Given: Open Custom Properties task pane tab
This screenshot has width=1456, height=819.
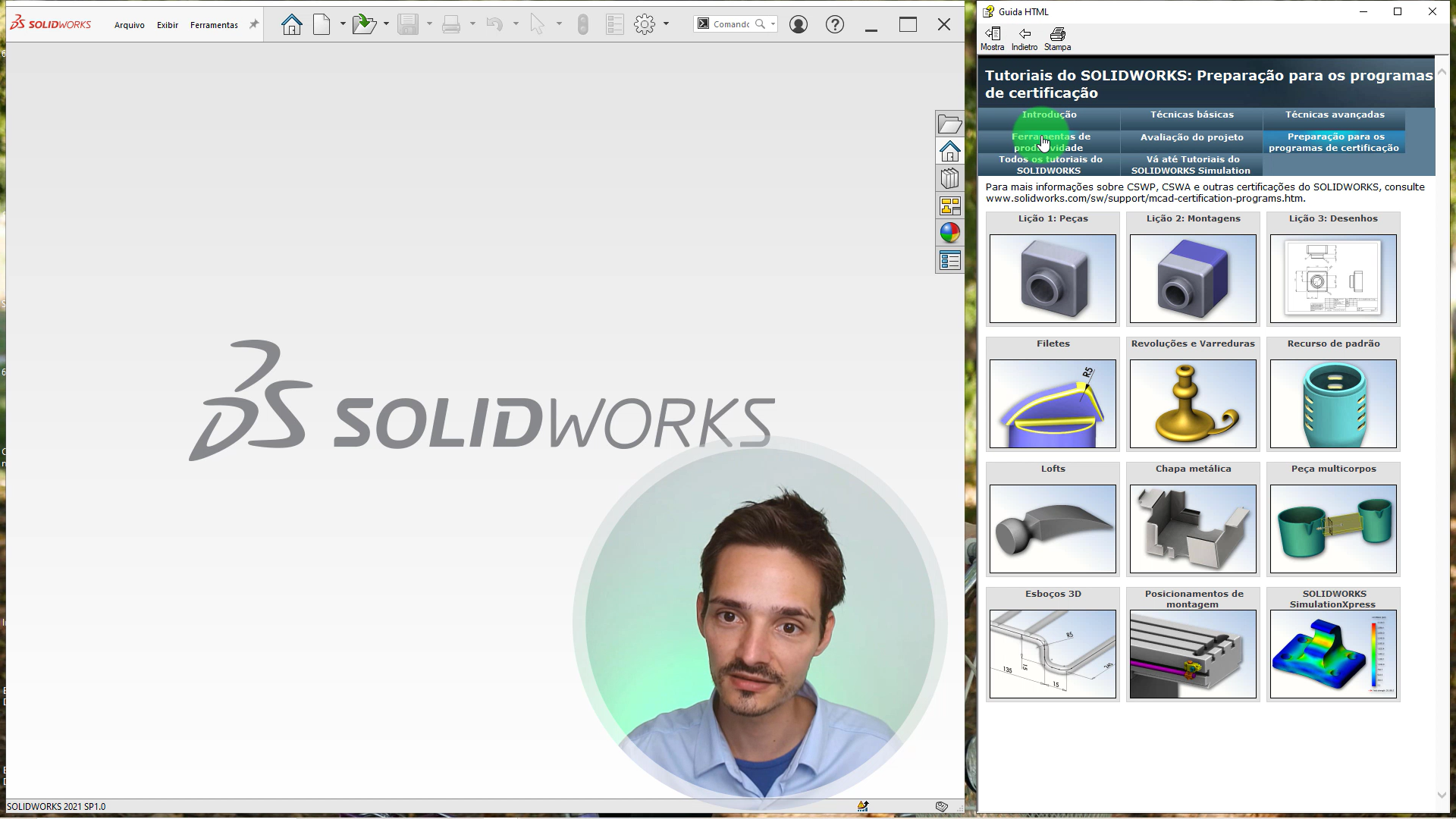Looking at the screenshot, I should (949, 261).
